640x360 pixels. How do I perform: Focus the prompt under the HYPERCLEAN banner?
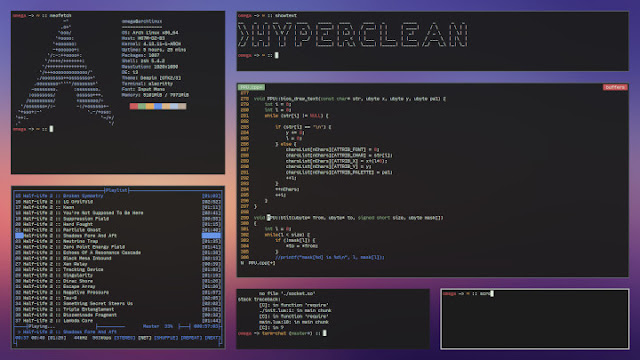pyautogui.click(x=258, y=55)
